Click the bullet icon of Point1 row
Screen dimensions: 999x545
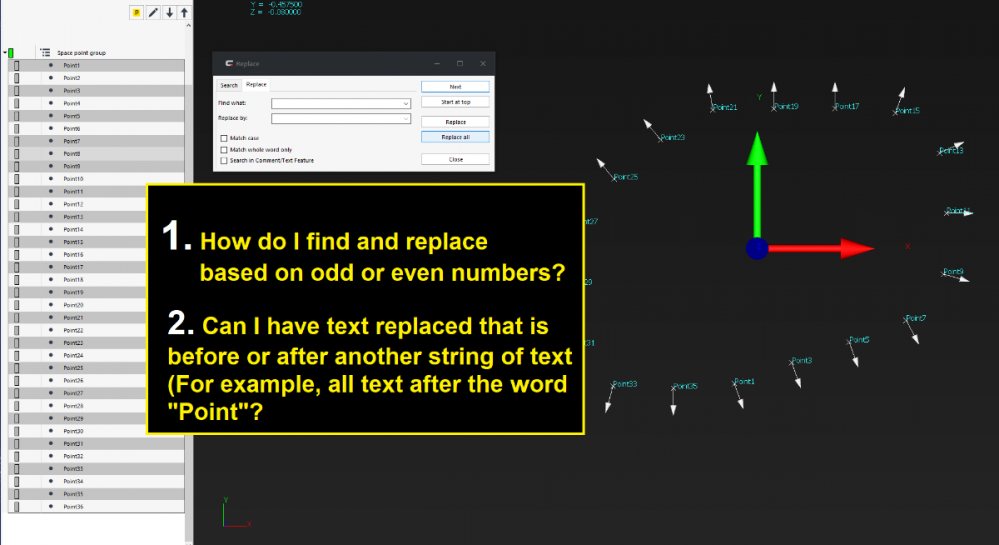pos(51,65)
